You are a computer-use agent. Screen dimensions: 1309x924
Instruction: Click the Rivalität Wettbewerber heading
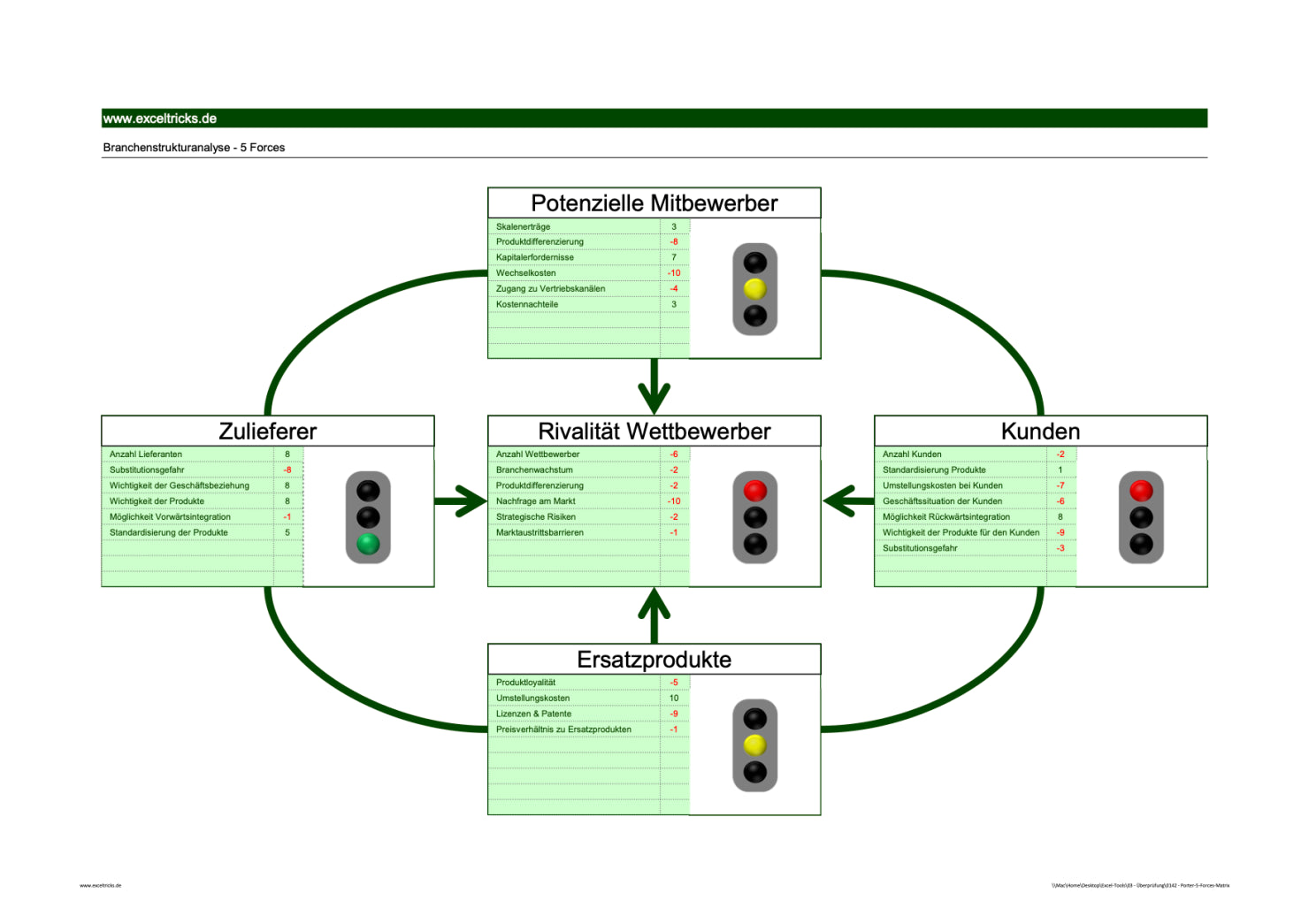tap(654, 431)
